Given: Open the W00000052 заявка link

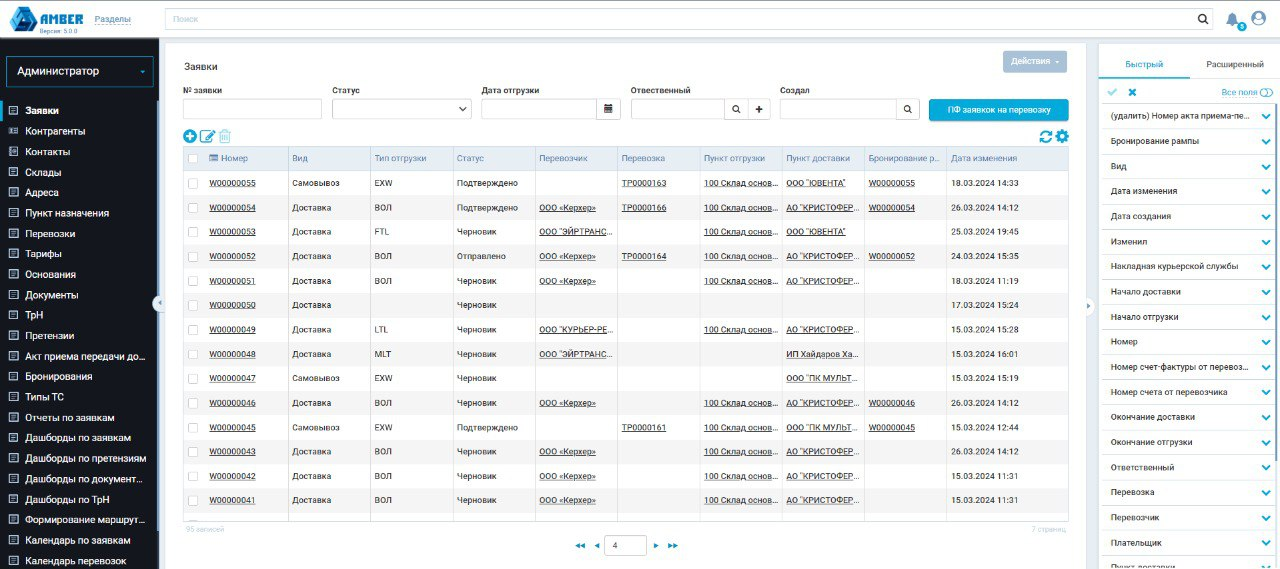Looking at the screenshot, I should pyautogui.click(x=232, y=256).
